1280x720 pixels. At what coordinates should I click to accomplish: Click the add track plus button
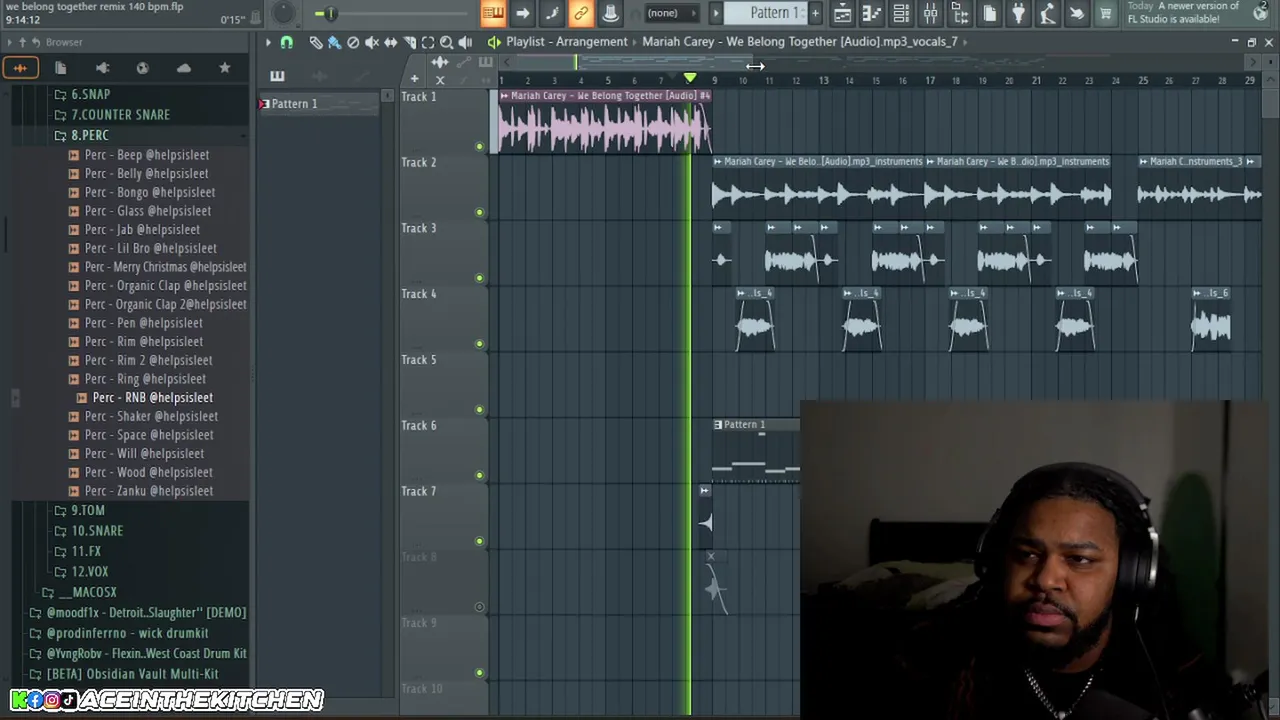[414, 78]
